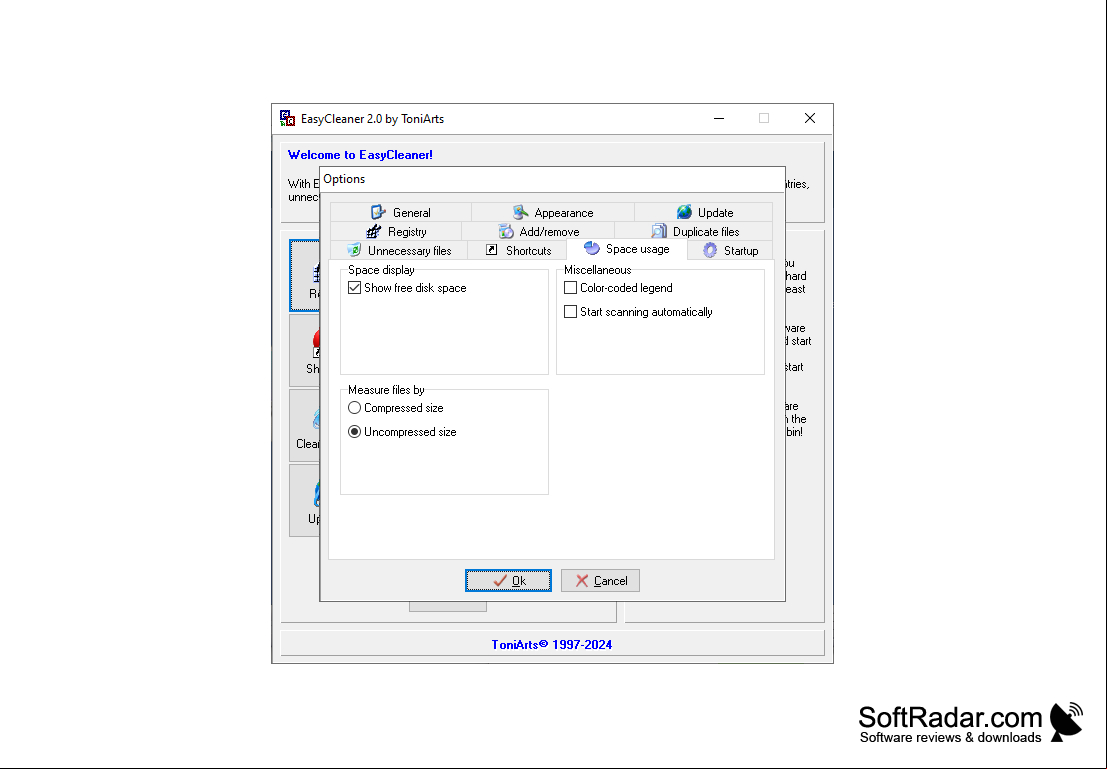1107x769 pixels.
Task: Click the Space usage pie icon
Action: [592, 248]
